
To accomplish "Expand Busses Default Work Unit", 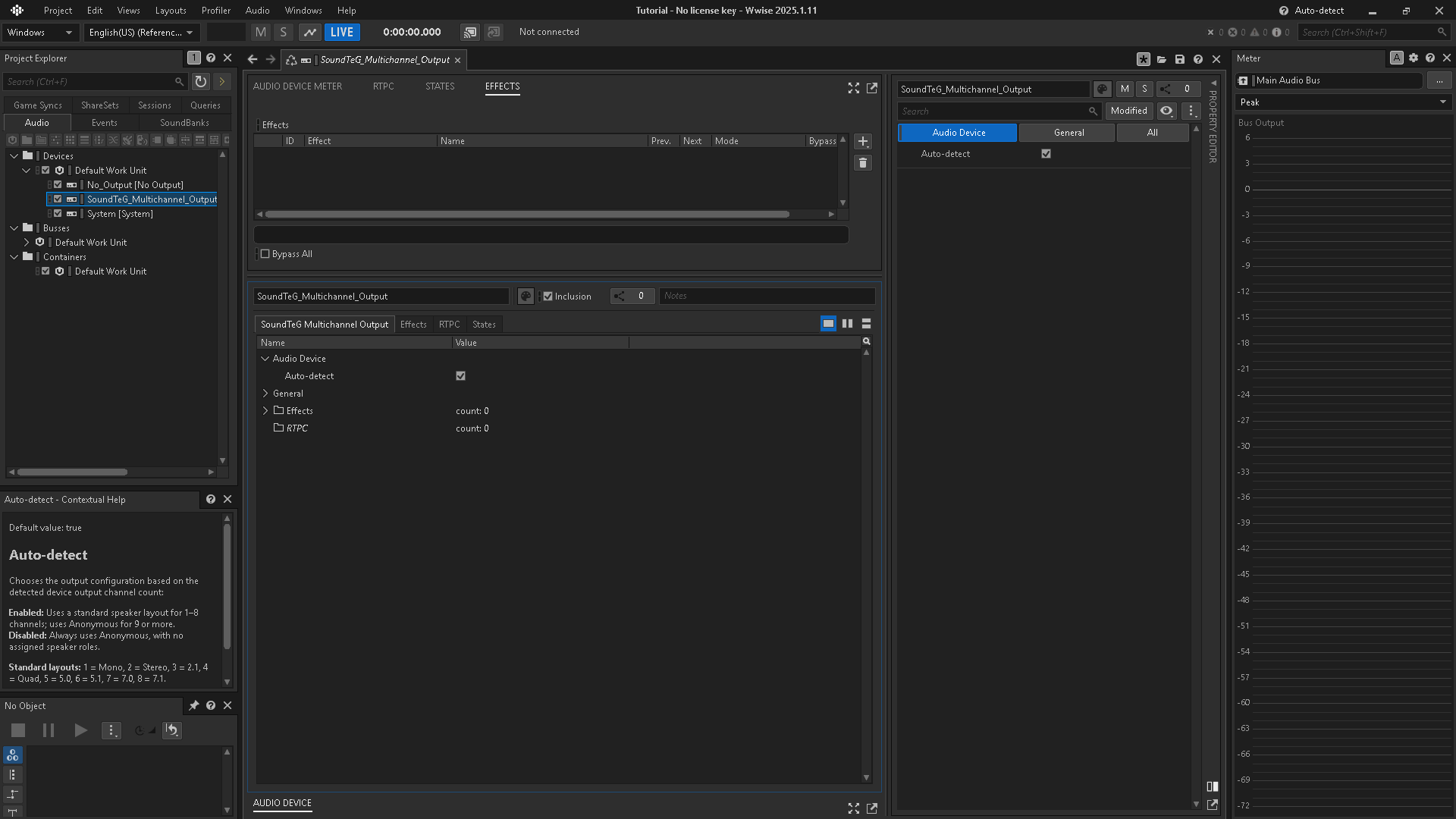I will tap(27, 243).
